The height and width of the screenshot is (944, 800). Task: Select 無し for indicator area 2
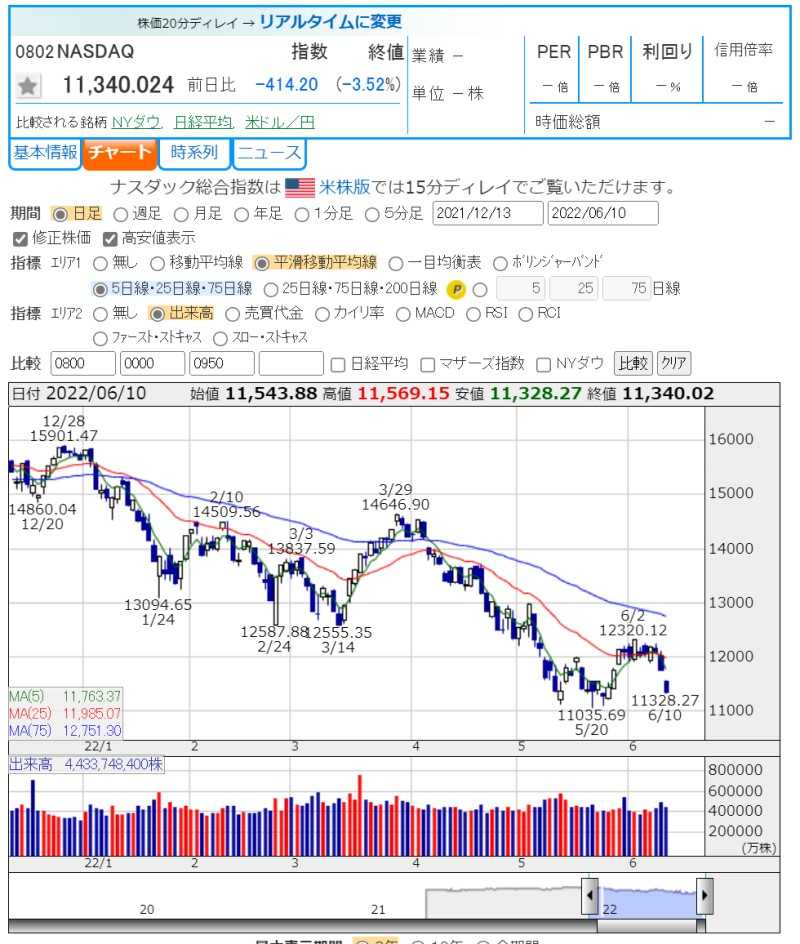point(101,314)
